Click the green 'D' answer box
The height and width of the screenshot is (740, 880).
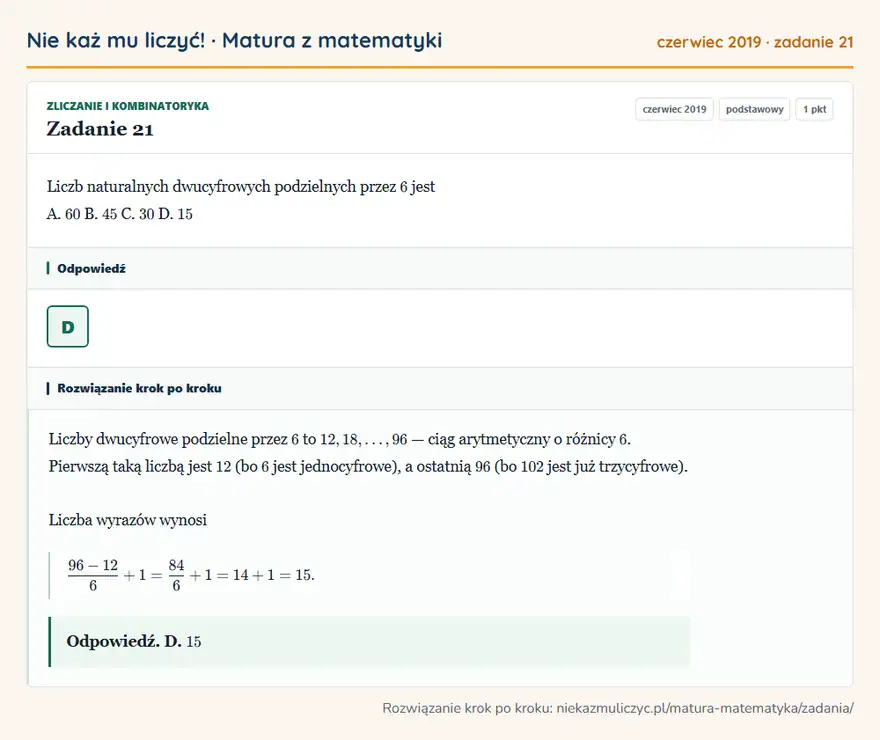[68, 327]
